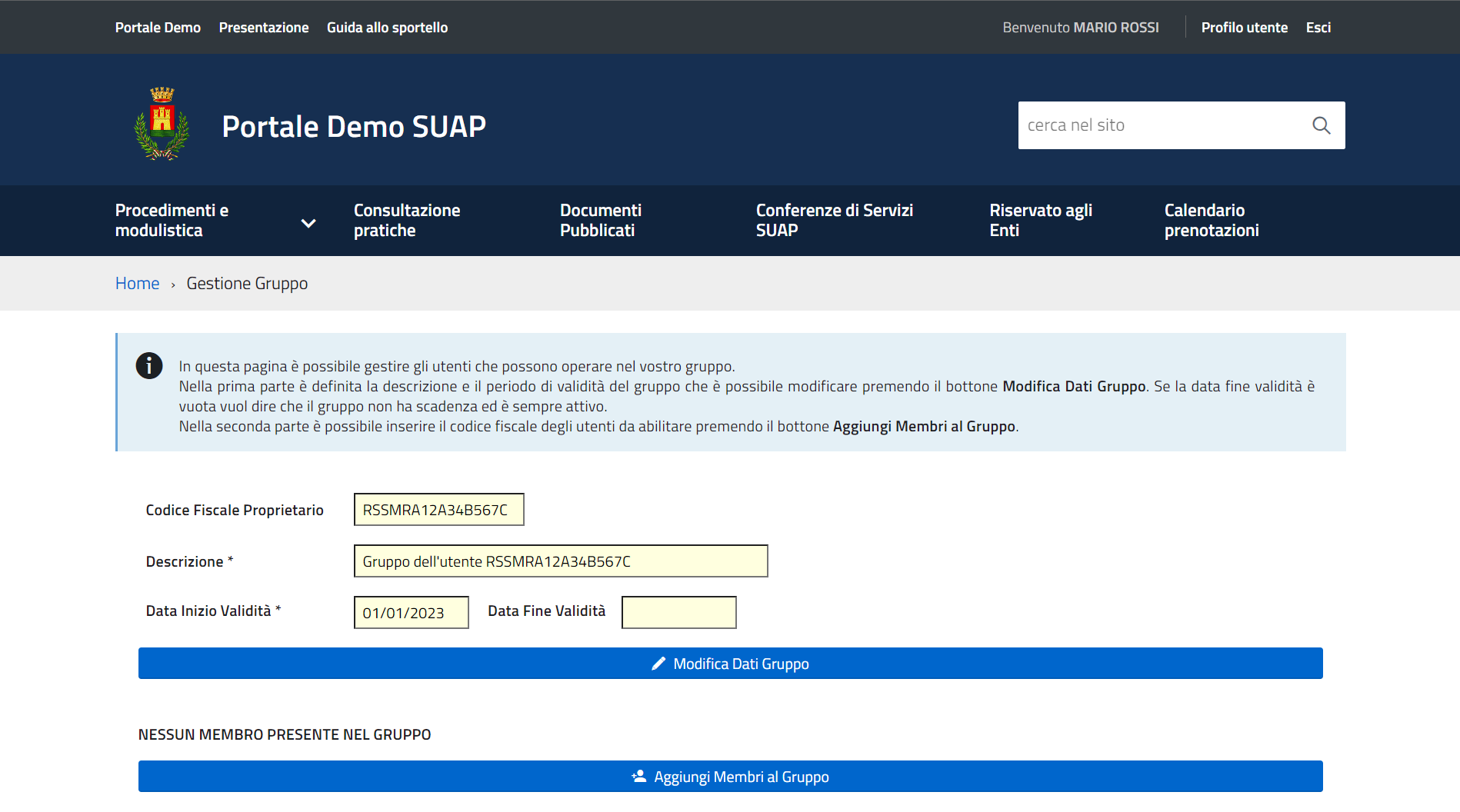
Task: Open Profilo utente link
Action: tap(1244, 28)
